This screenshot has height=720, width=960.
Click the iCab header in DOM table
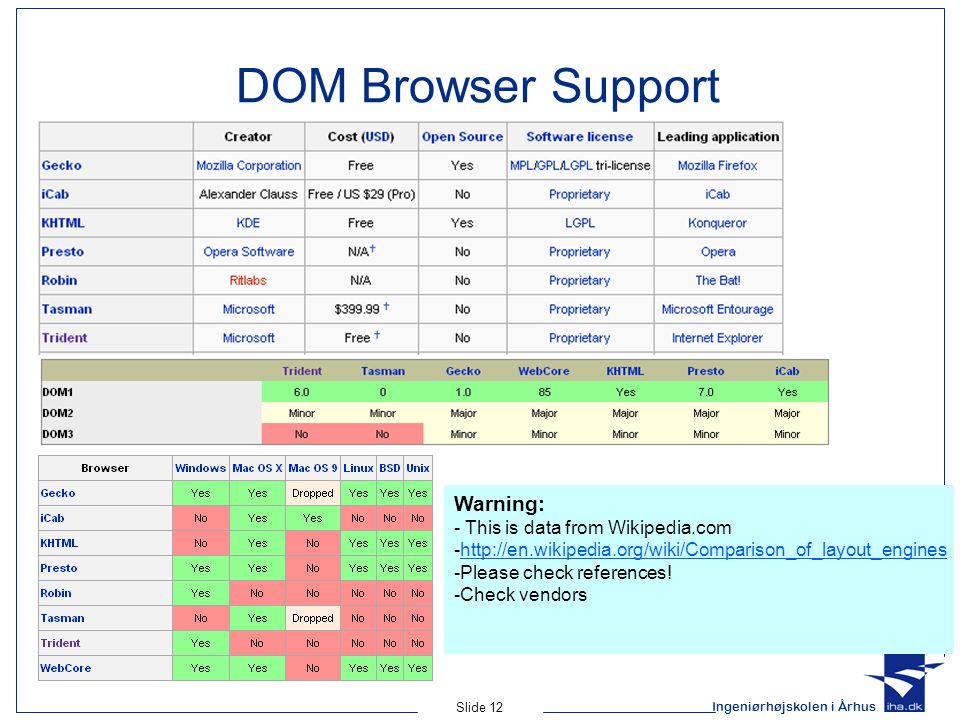(787, 371)
